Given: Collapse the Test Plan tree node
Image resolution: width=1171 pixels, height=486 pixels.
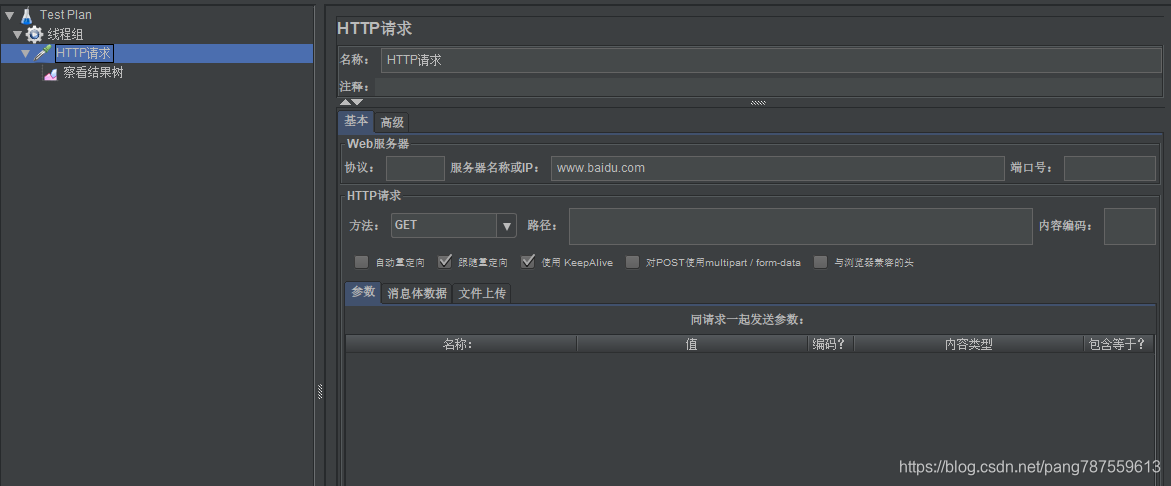Looking at the screenshot, I should pos(9,14).
